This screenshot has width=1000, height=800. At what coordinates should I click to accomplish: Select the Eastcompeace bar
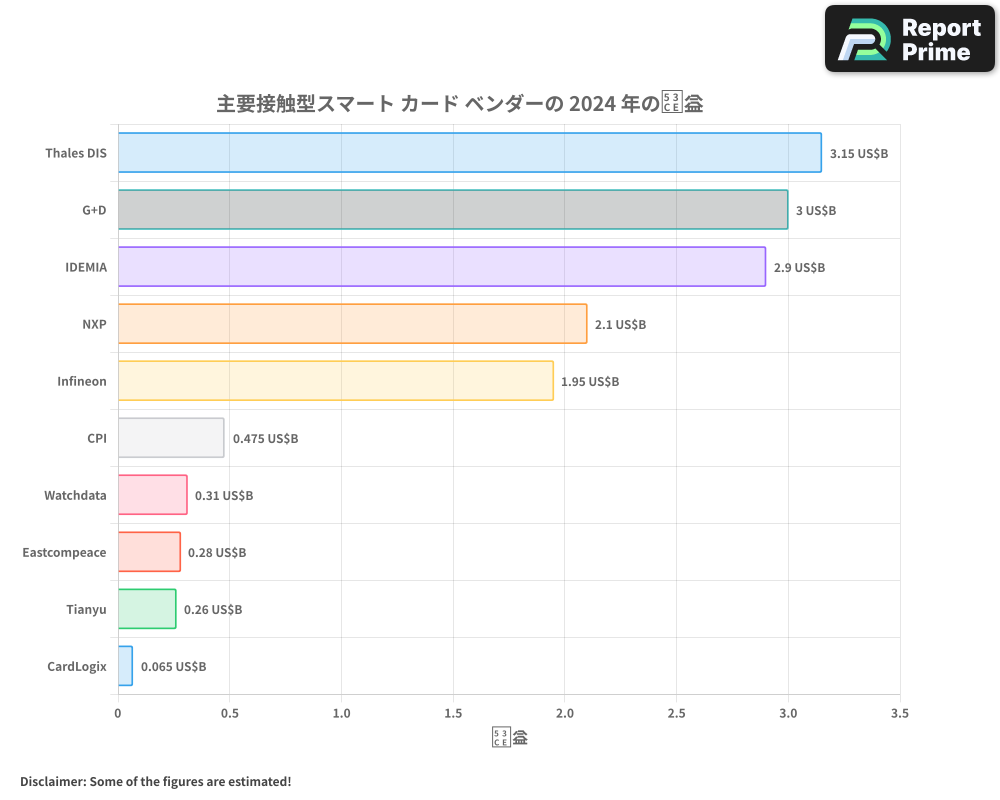pos(149,552)
